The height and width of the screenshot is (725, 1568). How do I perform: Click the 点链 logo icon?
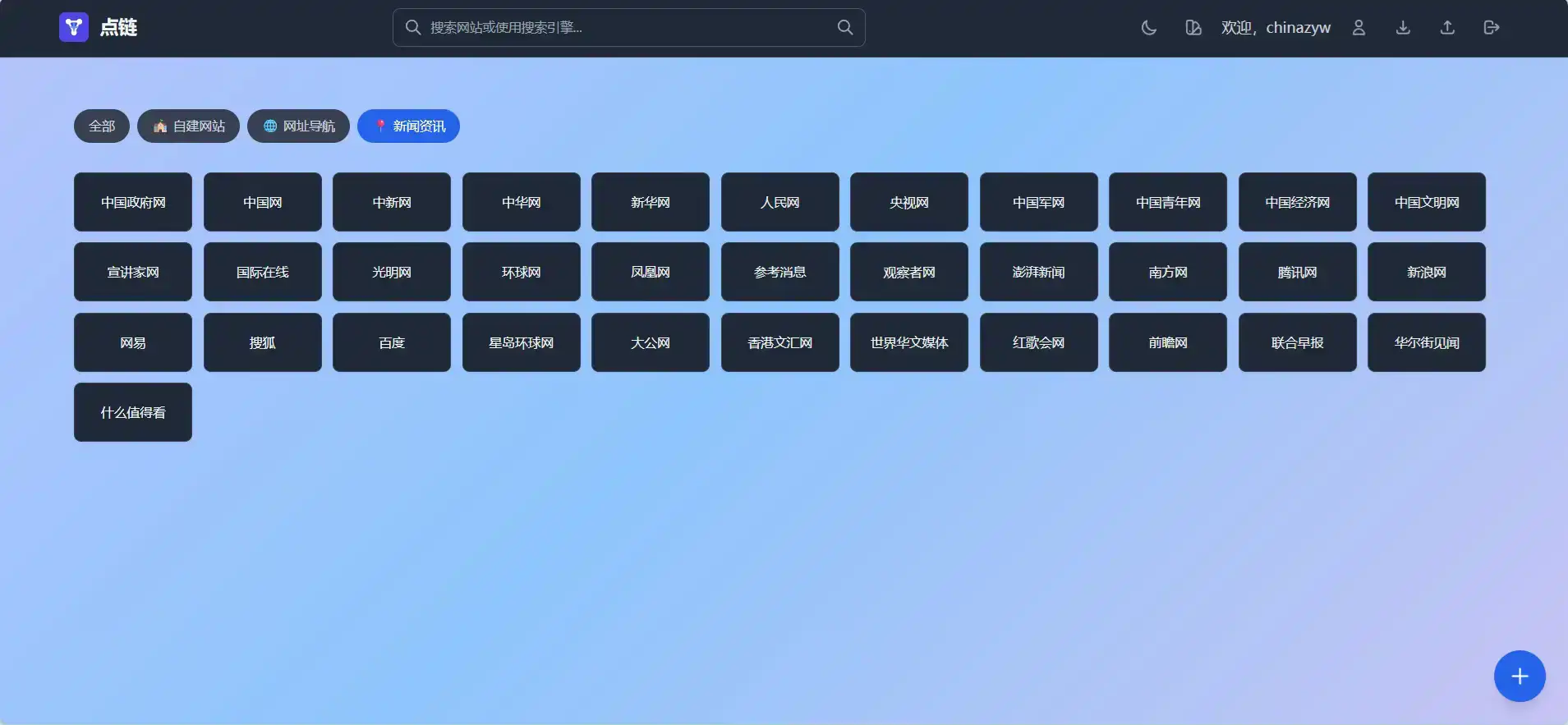click(74, 27)
